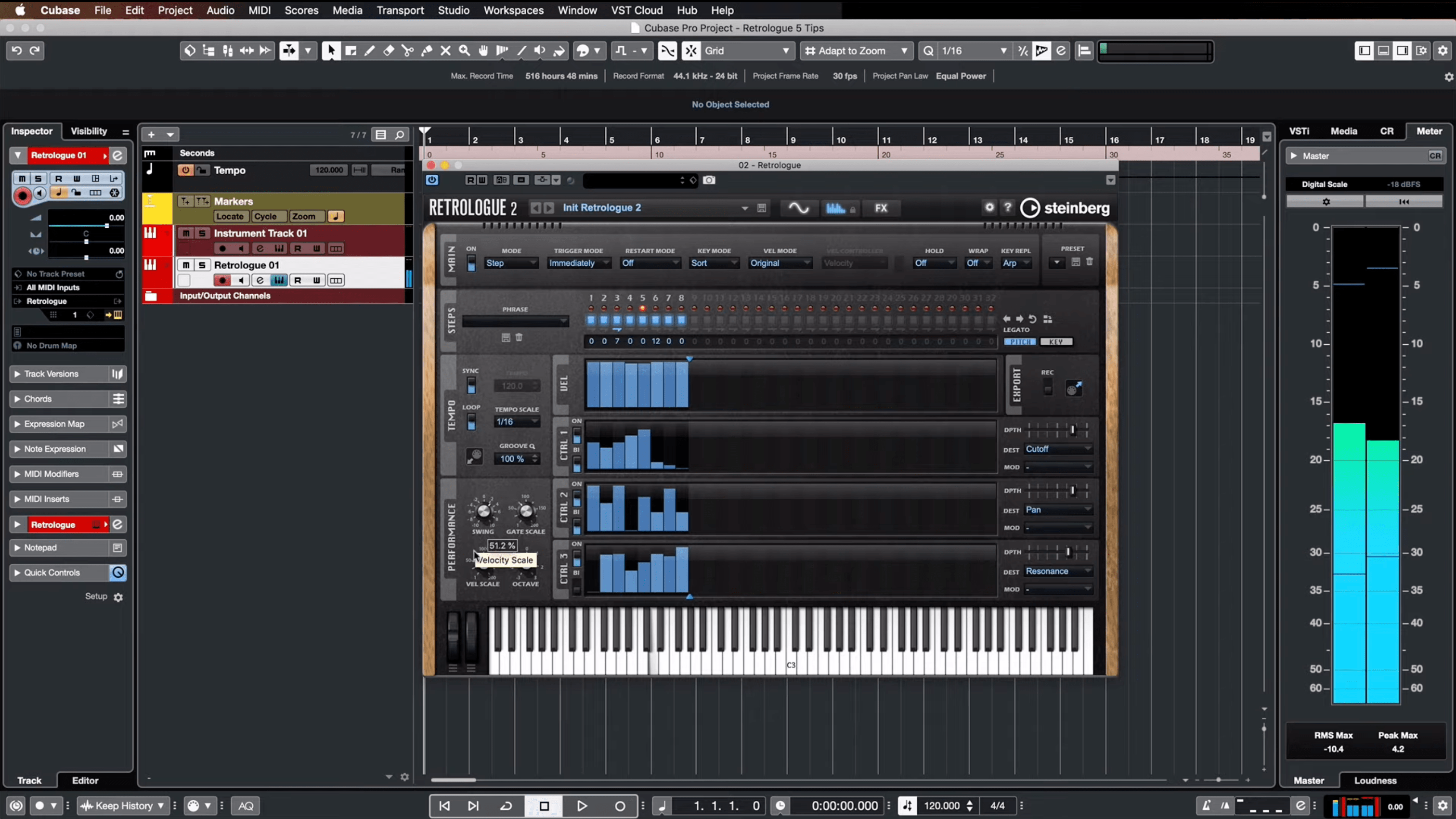Open the Transport menu
1456x819 pixels.
click(x=400, y=10)
